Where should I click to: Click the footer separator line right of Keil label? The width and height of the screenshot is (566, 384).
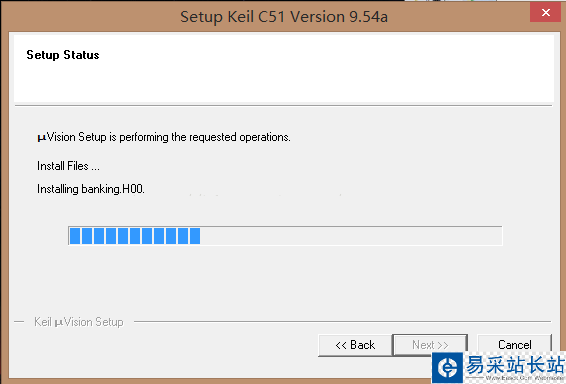point(342,321)
